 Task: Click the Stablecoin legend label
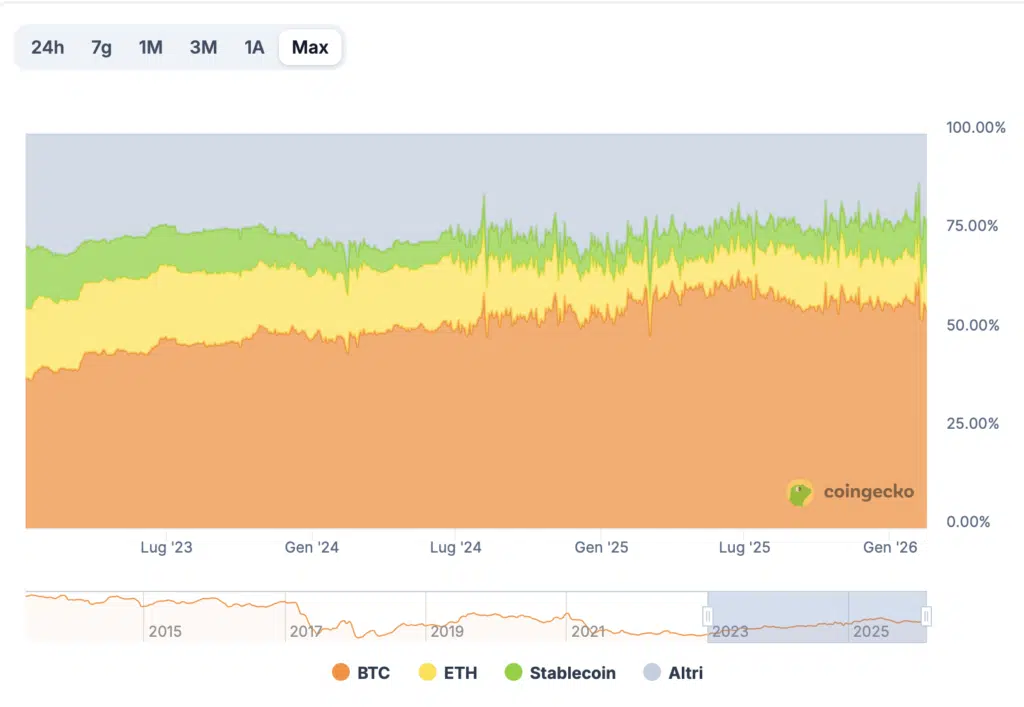(x=572, y=673)
